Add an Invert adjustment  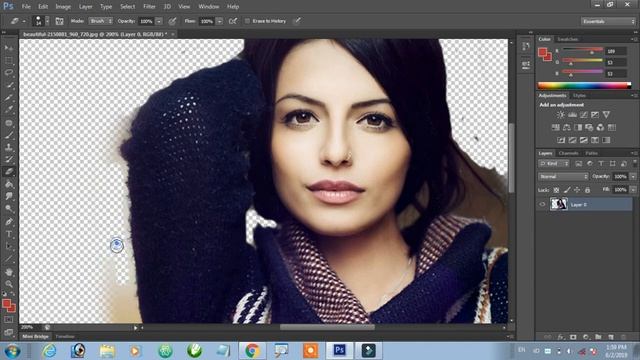pos(561,140)
